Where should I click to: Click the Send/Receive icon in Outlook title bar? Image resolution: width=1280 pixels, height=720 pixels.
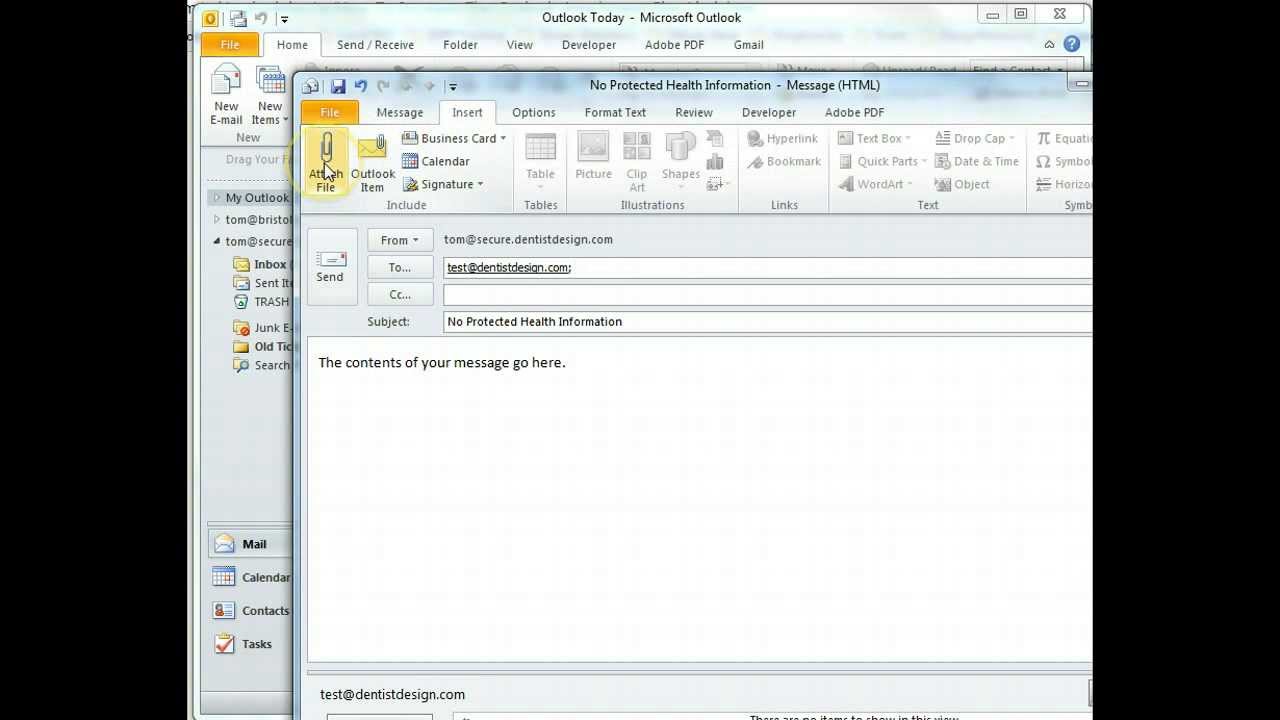tap(238, 18)
